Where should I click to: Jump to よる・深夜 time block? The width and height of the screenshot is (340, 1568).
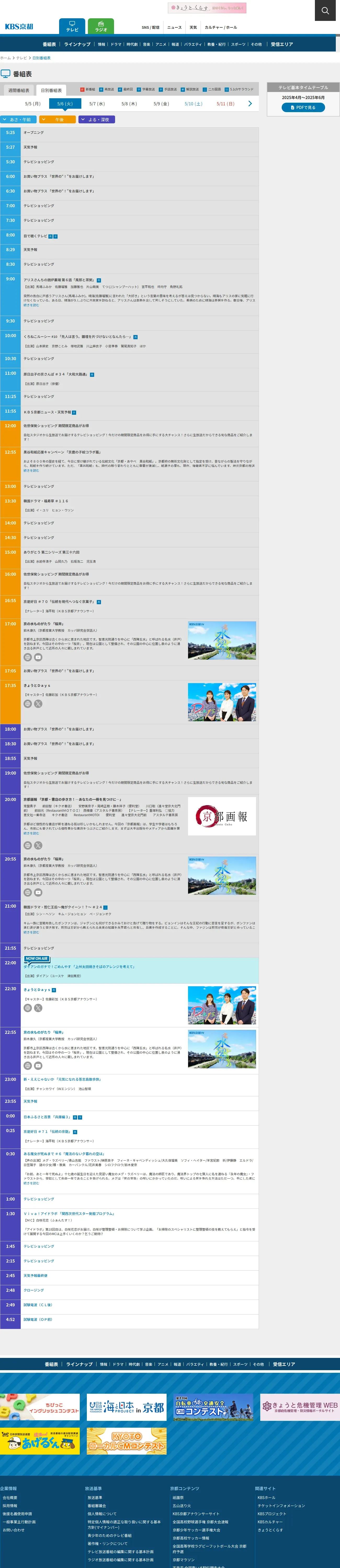[x=96, y=120]
